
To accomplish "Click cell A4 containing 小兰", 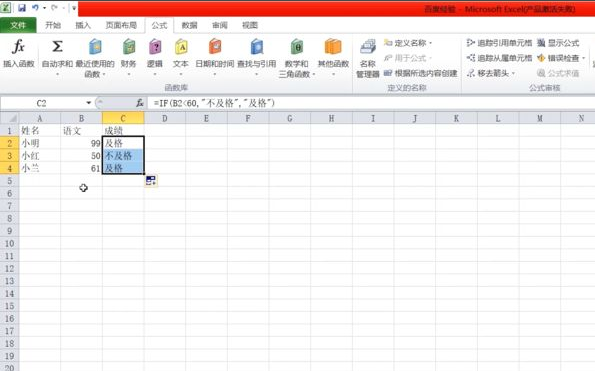I will 39,168.
